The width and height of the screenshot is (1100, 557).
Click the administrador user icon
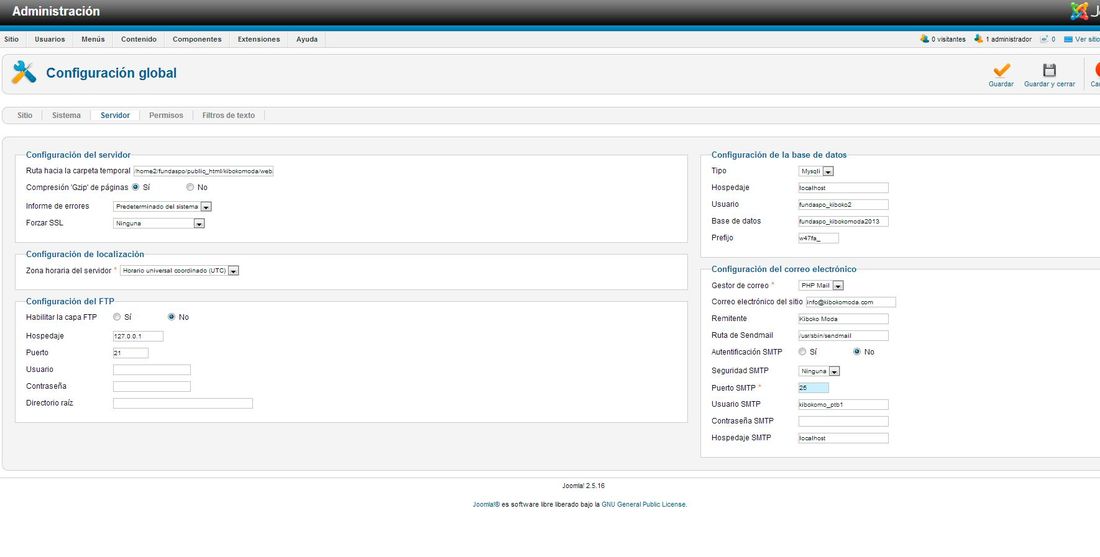point(979,39)
